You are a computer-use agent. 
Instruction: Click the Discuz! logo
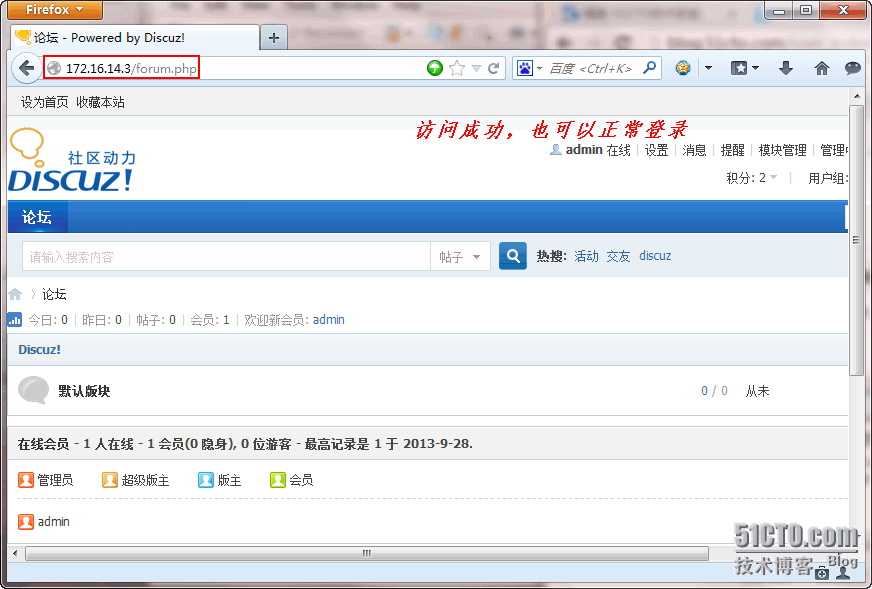72,160
